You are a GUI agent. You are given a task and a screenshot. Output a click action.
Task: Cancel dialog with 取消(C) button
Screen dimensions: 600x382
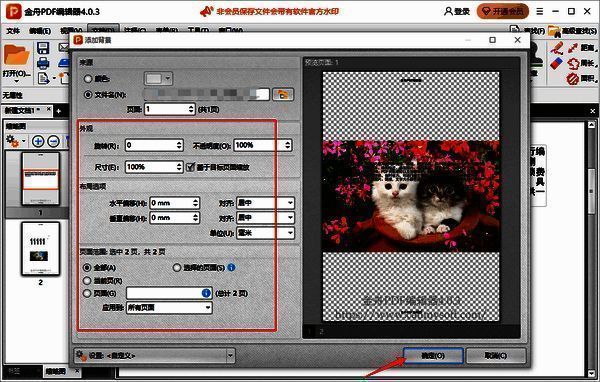(x=496, y=356)
